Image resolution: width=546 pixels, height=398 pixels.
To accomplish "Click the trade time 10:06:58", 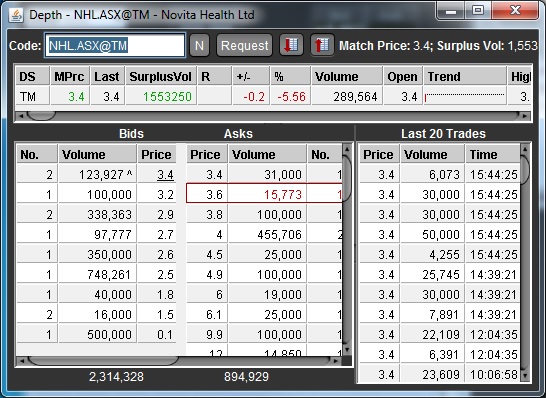I will point(493,375).
